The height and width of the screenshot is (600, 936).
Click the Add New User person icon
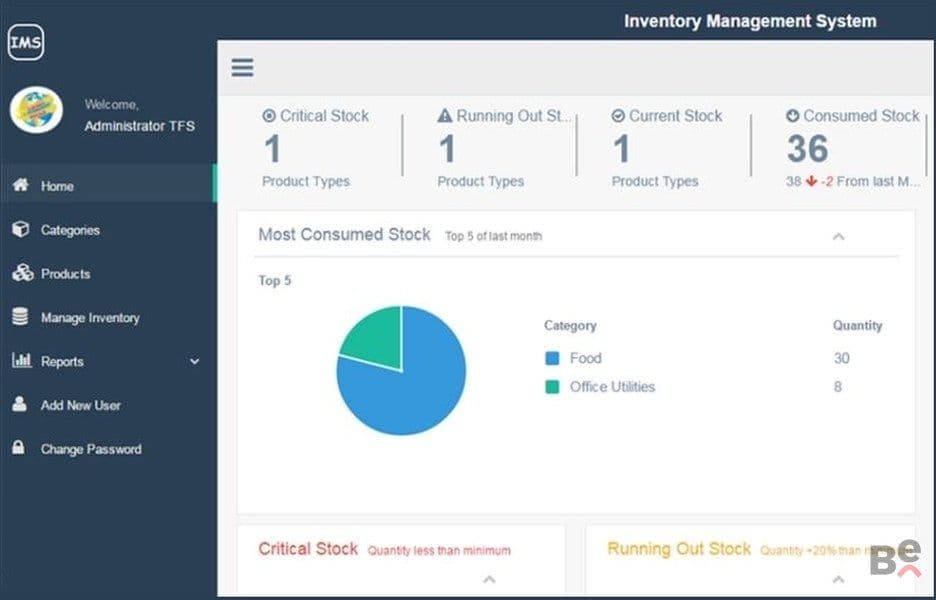pos(20,404)
